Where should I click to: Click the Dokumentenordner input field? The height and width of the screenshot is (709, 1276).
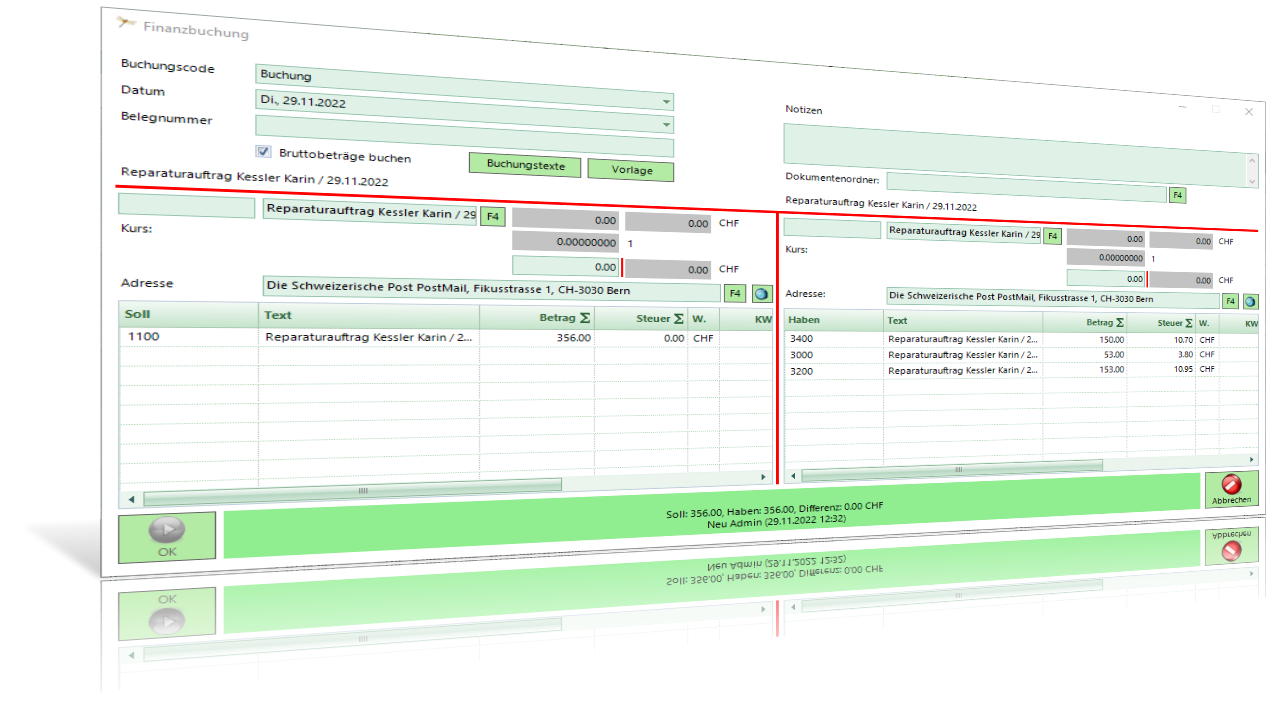[1026, 187]
